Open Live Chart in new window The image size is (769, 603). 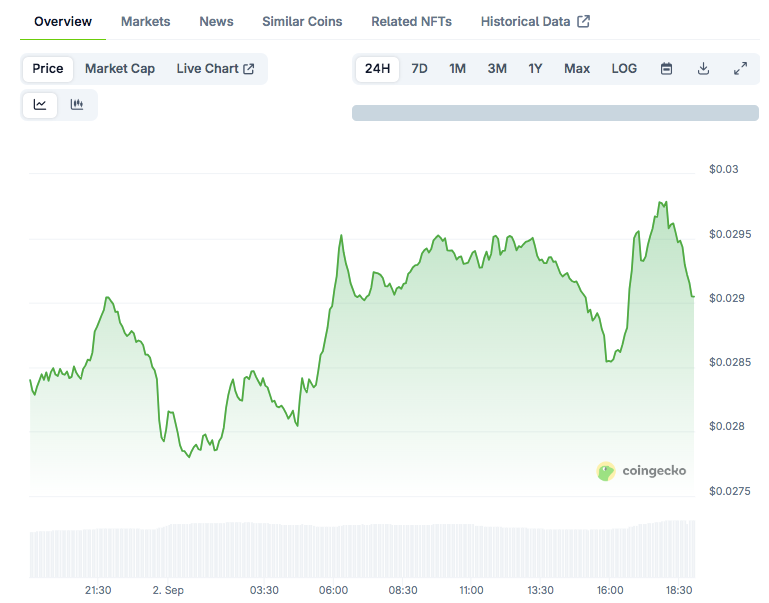pos(215,69)
